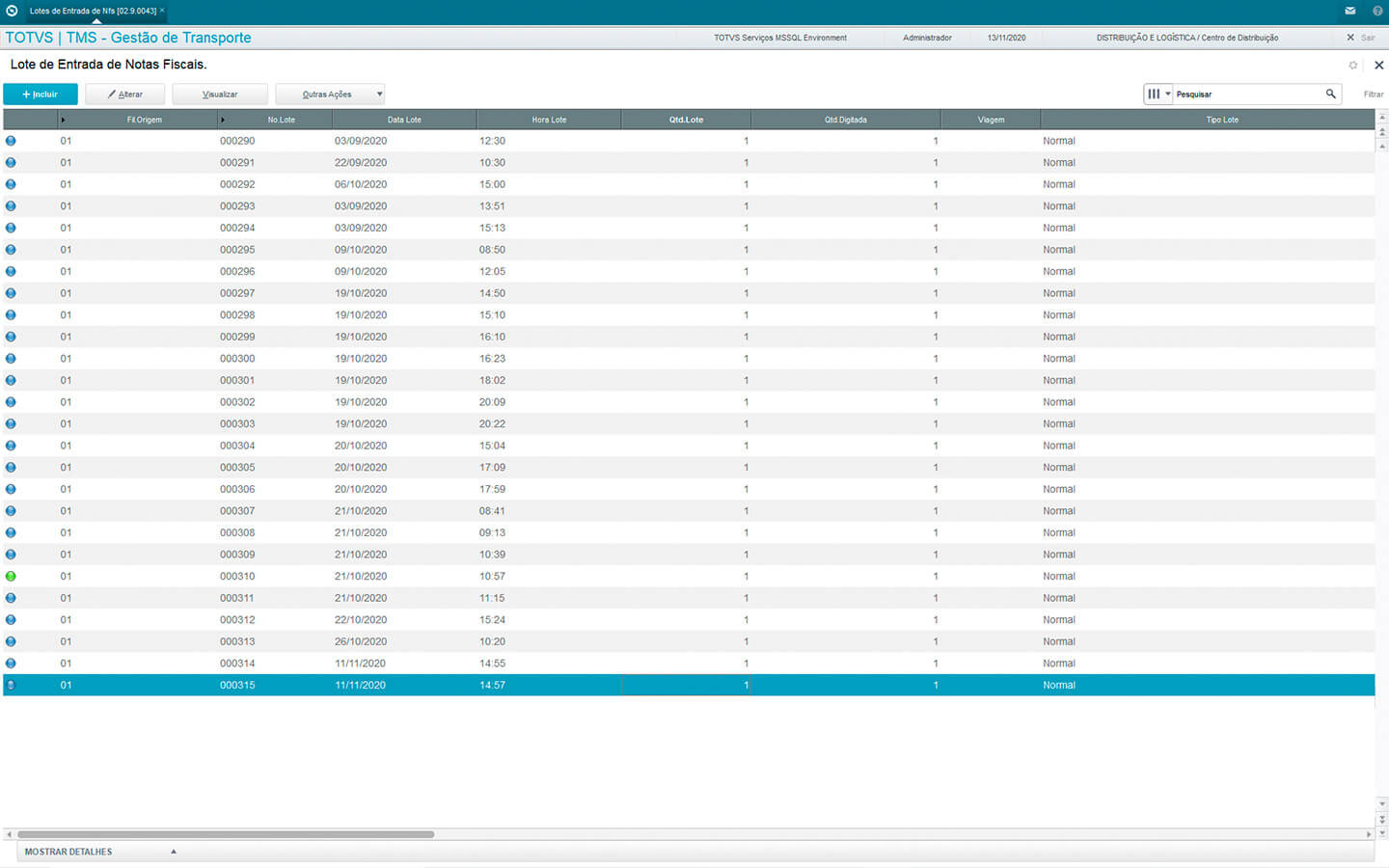Click the Filtrar link

coord(1373,95)
